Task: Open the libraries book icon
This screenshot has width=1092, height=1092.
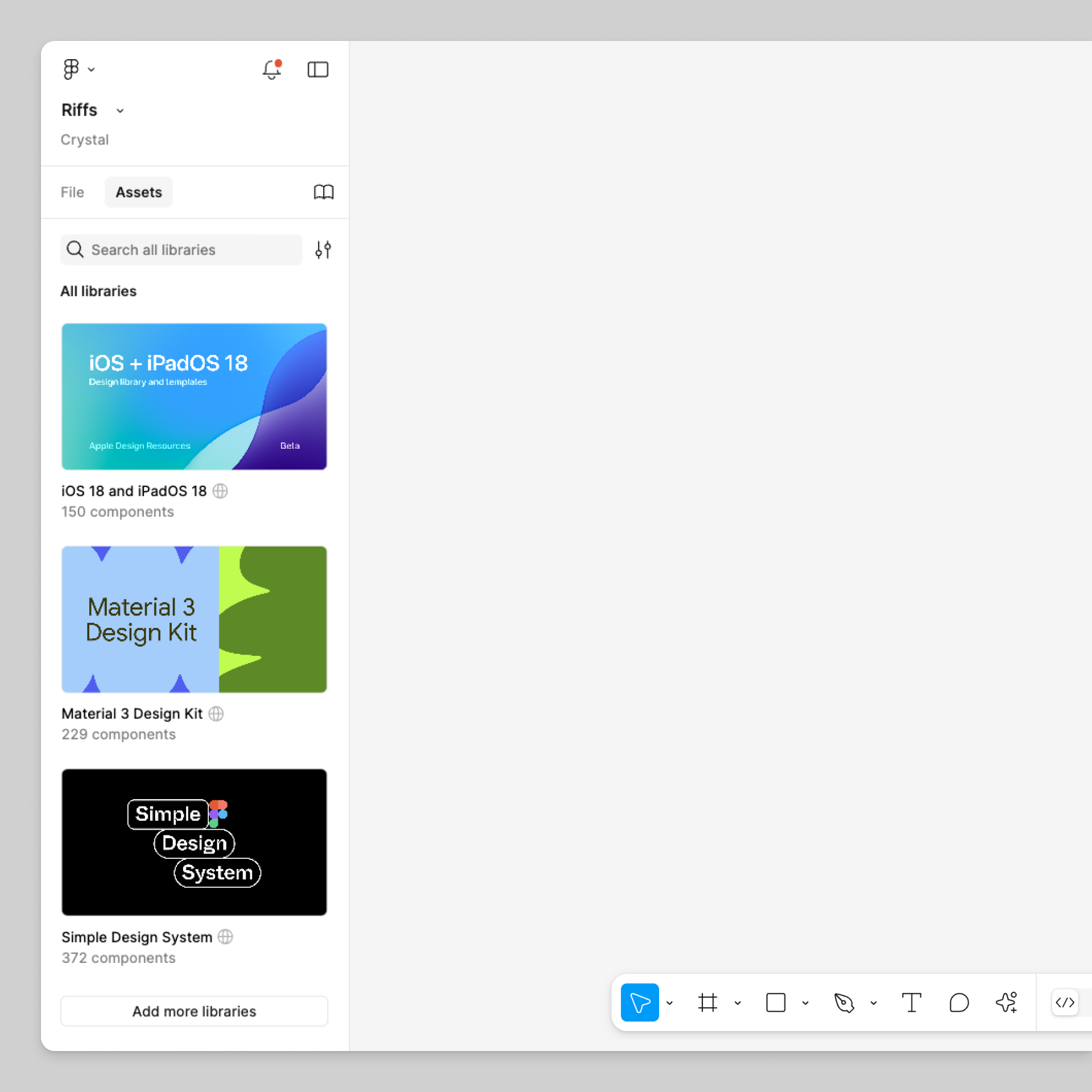Action: click(x=324, y=192)
